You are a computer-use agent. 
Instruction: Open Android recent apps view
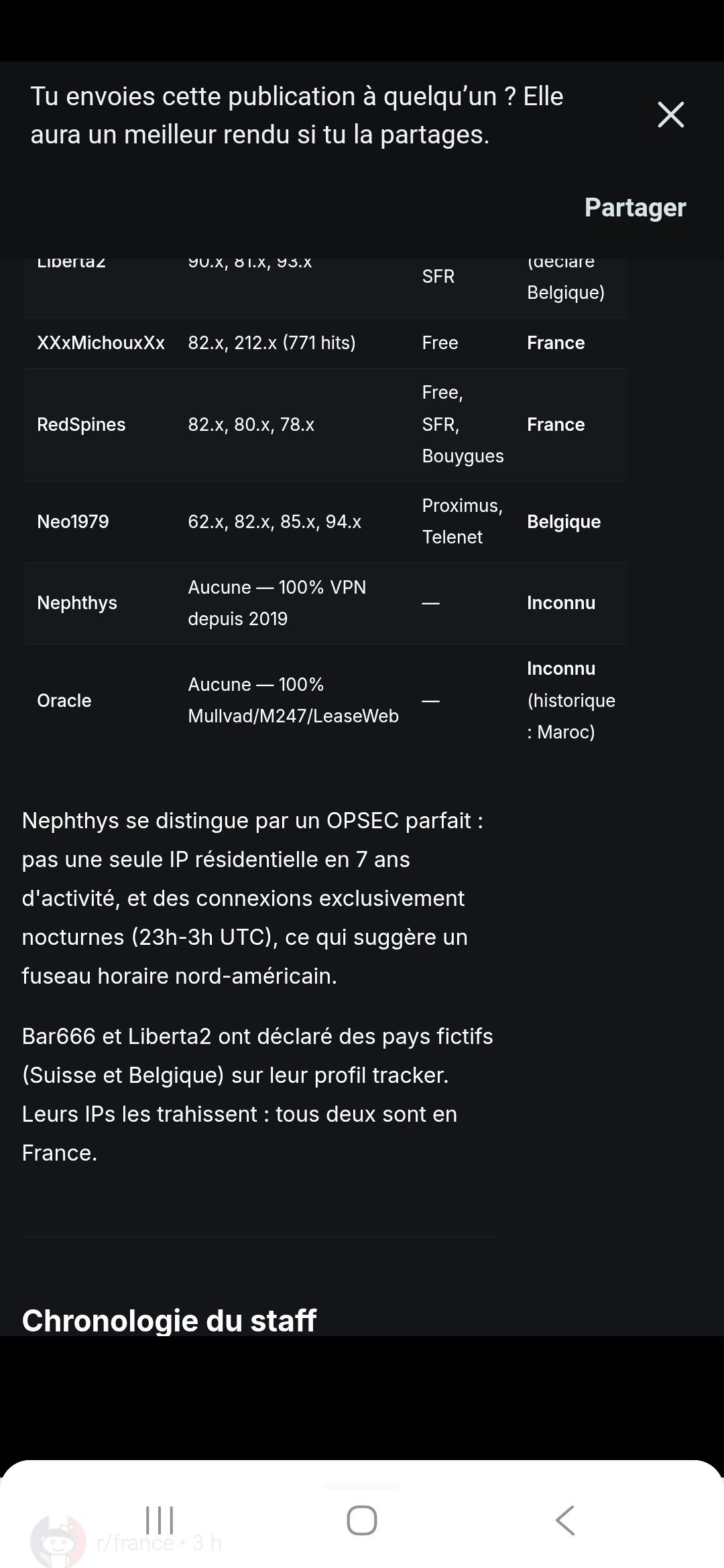click(x=160, y=1520)
